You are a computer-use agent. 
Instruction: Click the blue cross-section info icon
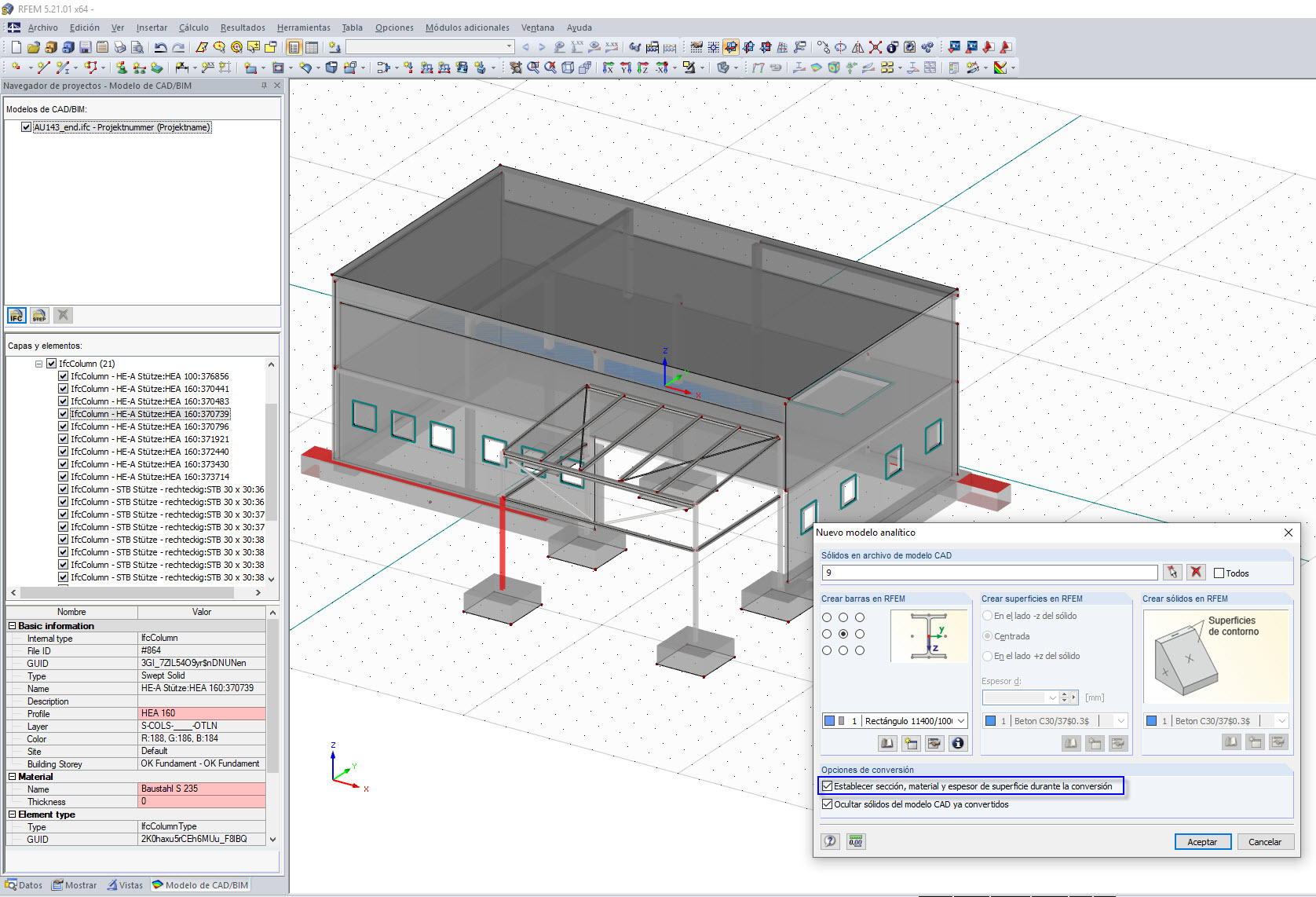[958, 743]
